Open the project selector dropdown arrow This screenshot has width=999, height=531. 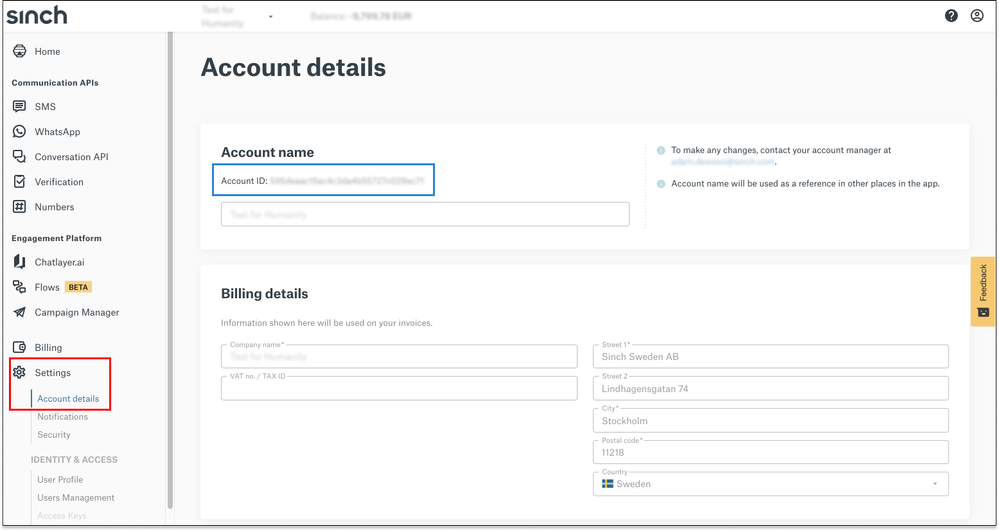[x=271, y=17]
